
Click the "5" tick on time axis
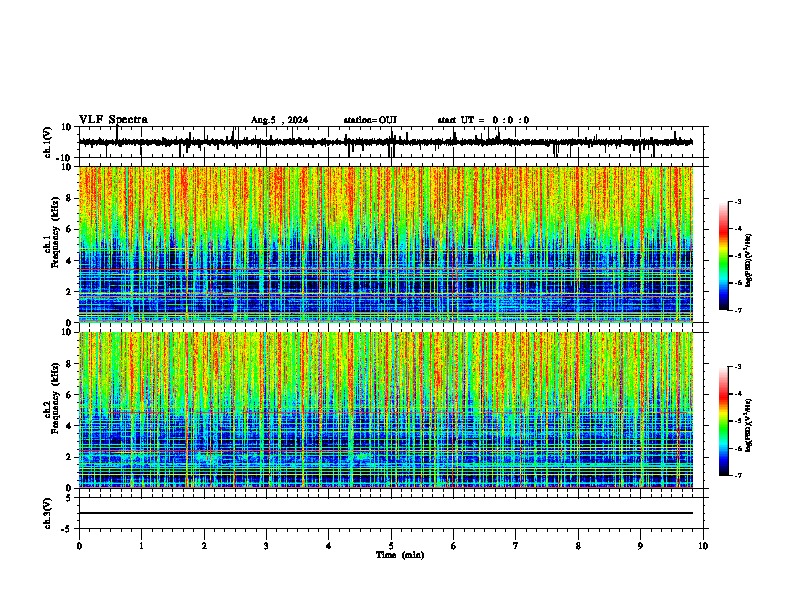click(x=391, y=546)
